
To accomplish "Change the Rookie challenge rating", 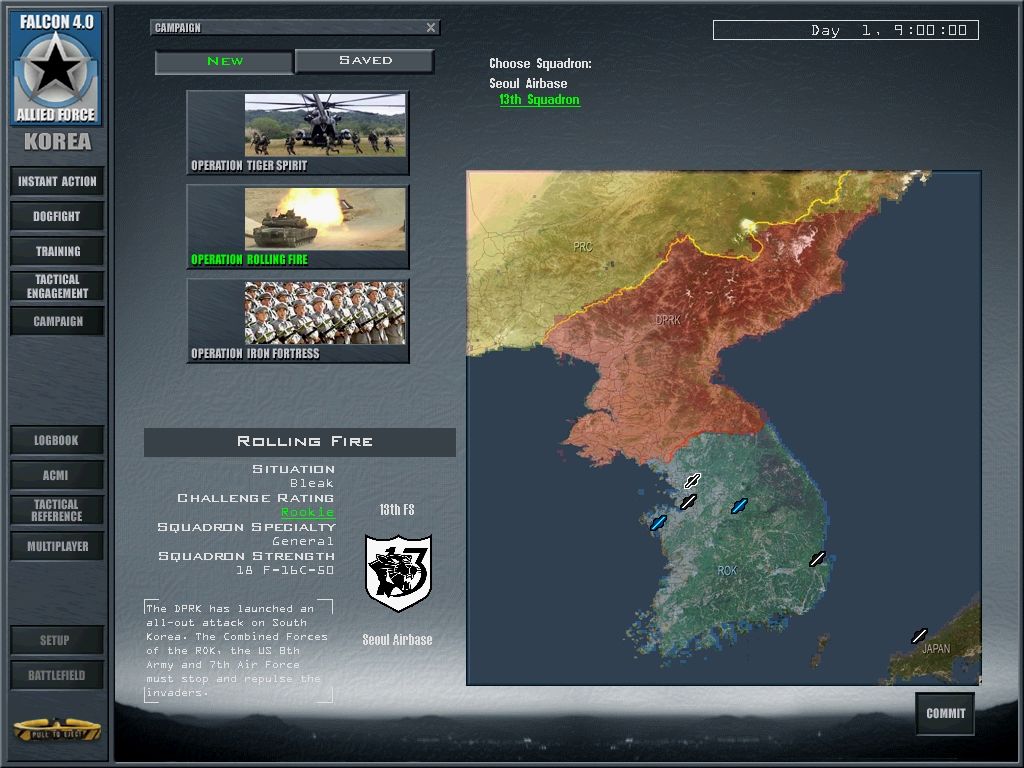I will pos(307,512).
